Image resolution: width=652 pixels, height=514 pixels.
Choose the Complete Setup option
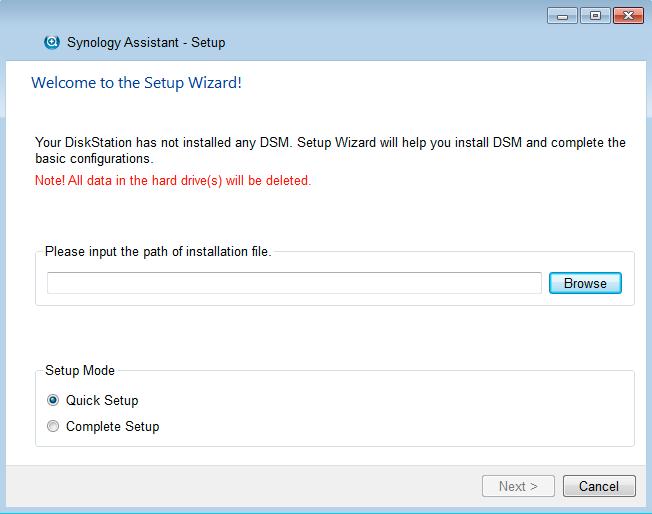click(x=53, y=426)
